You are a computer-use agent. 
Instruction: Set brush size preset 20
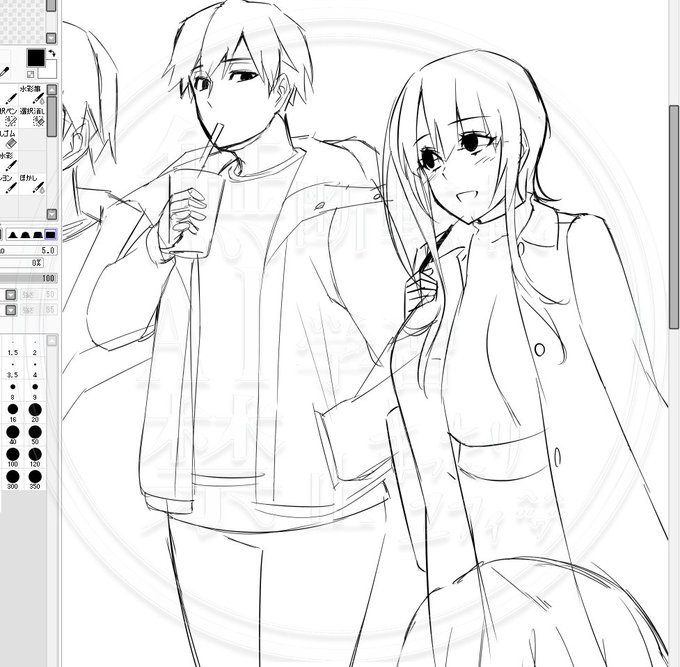(x=35, y=413)
